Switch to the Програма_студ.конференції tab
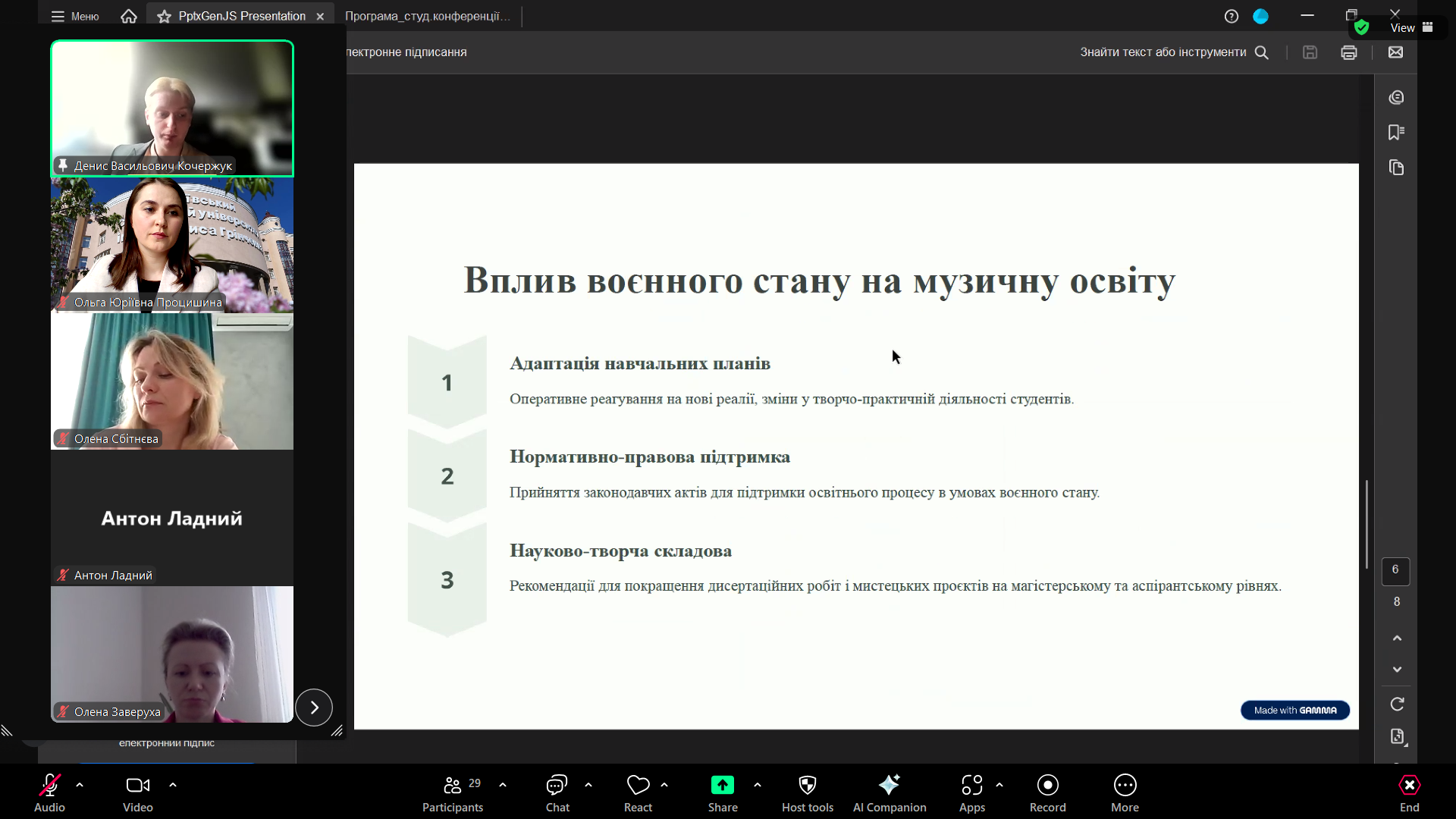 point(427,16)
